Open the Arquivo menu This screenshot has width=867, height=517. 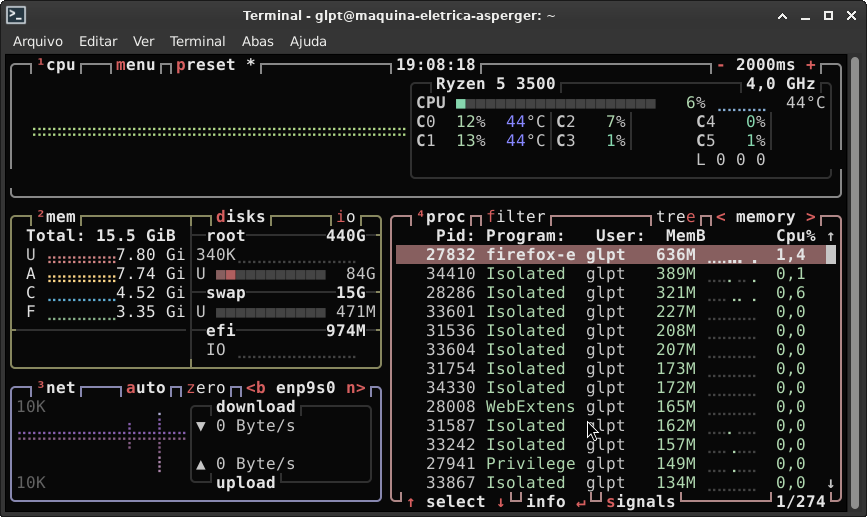point(38,41)
